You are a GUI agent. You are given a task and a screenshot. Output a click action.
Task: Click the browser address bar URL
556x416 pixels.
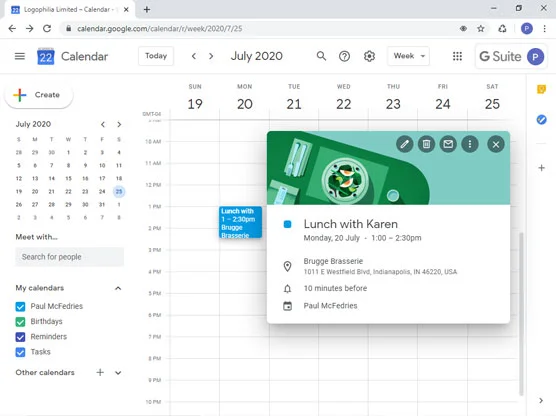click(x=160, y=29)
